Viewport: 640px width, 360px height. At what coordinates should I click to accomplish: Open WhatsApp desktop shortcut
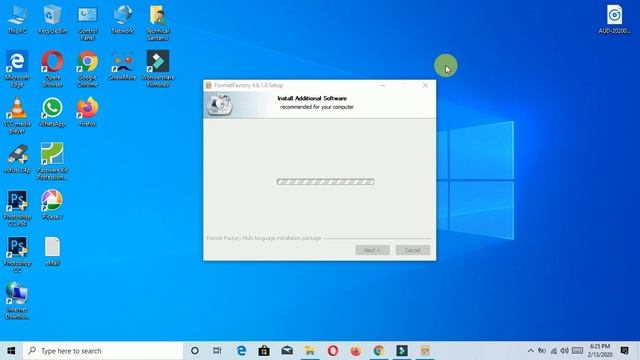(52, 112)
